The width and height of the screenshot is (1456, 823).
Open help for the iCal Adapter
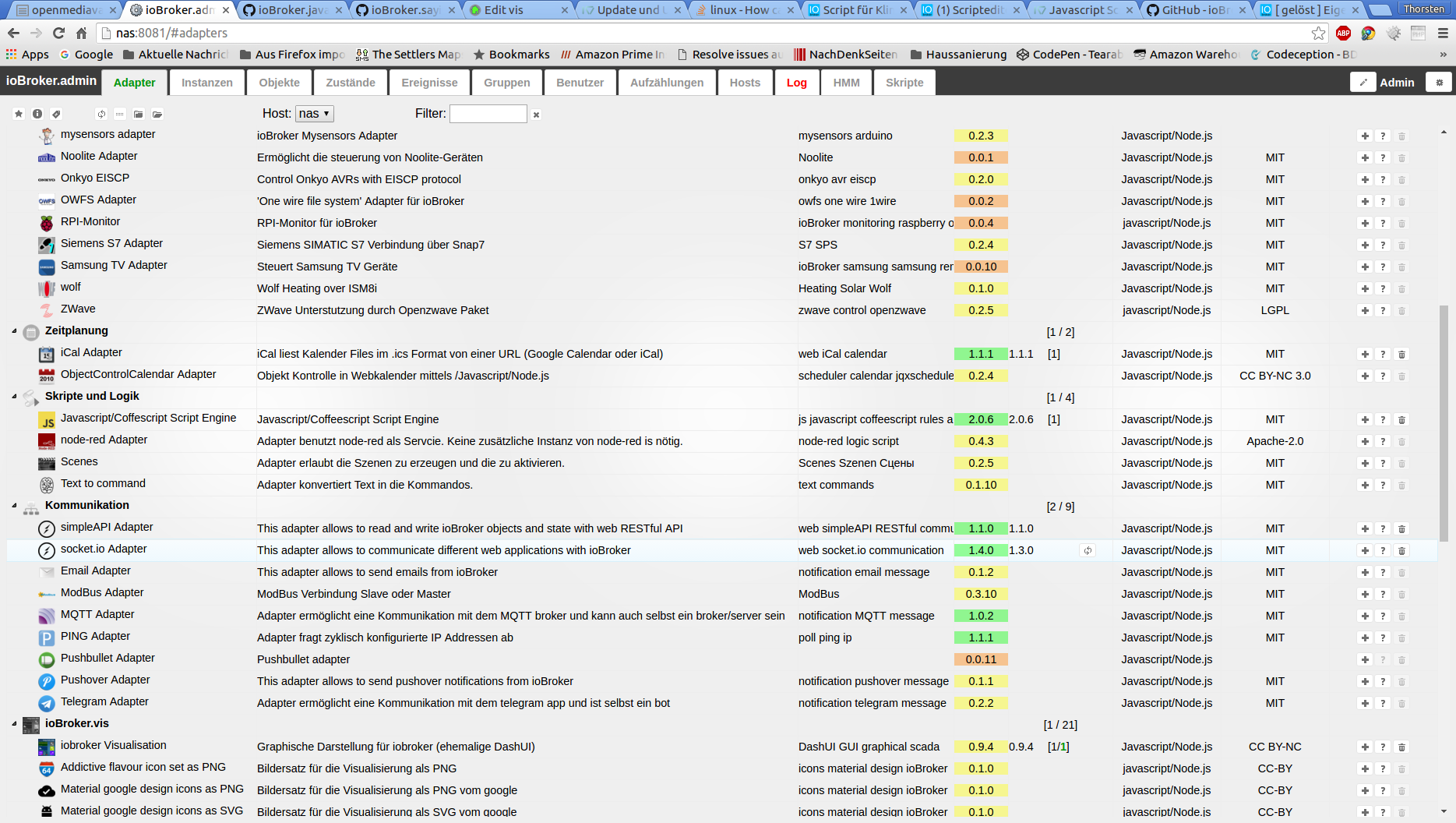(x=1383, y=354)
